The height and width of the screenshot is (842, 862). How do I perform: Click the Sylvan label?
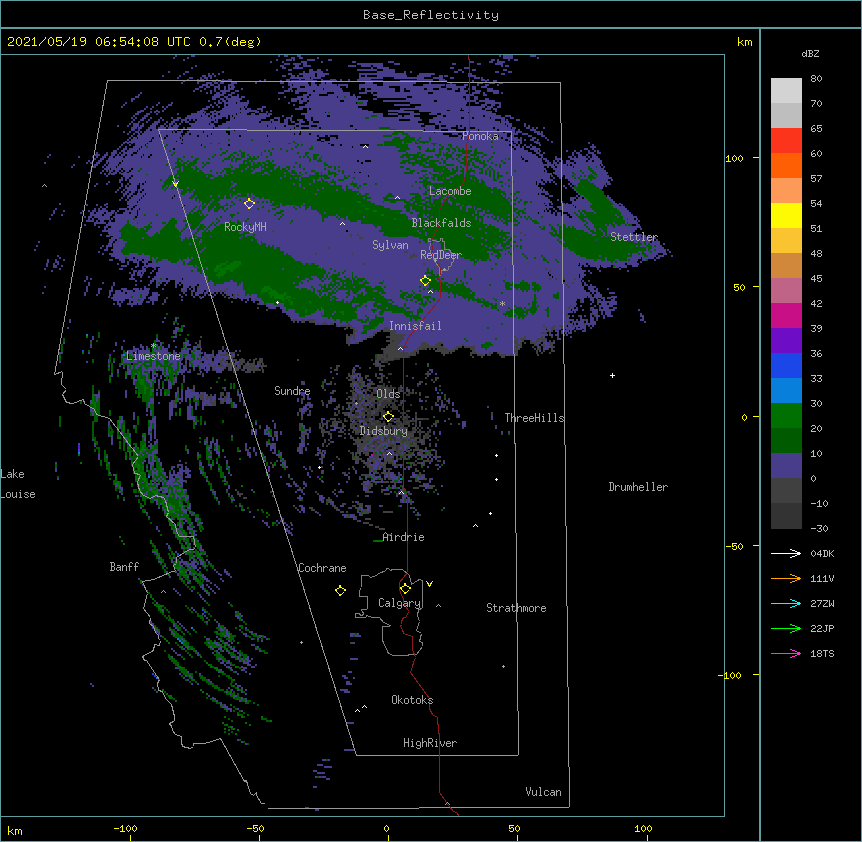[390, 245]
